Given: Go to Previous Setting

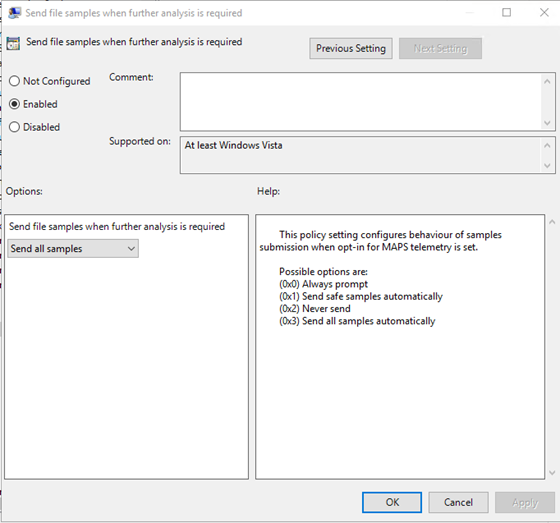Looking at the screenshot, I should point(351,48).
